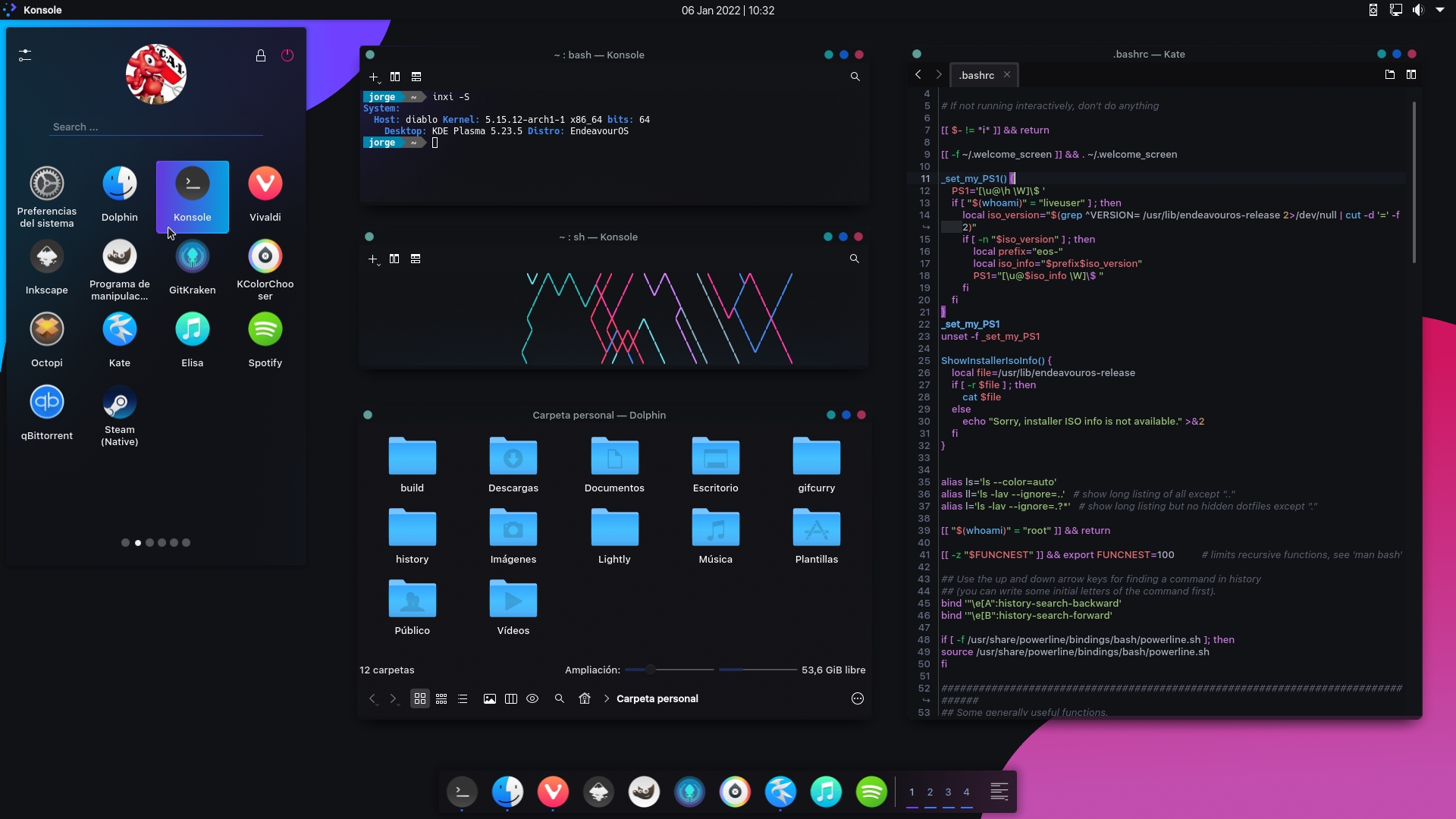Open Preferencias del sistema from launcher
This screenshot has width=1456, height=819.
(x=47, y=196)
